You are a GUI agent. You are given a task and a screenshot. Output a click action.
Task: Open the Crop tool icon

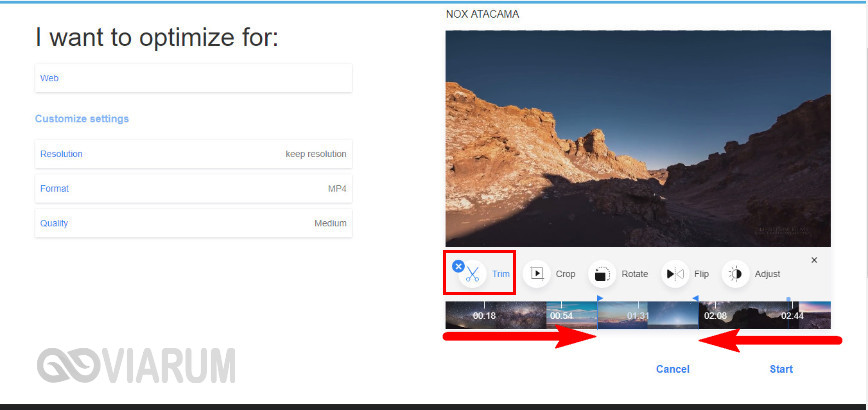pos(537,274)
